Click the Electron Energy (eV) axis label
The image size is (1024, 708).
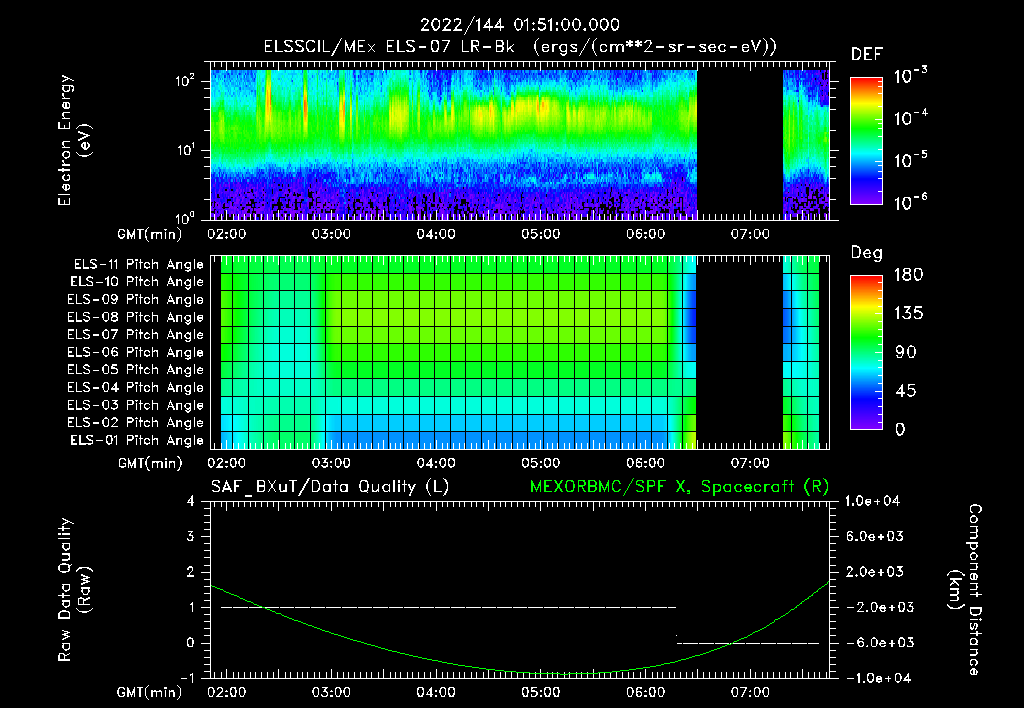(x=74, y=140)
